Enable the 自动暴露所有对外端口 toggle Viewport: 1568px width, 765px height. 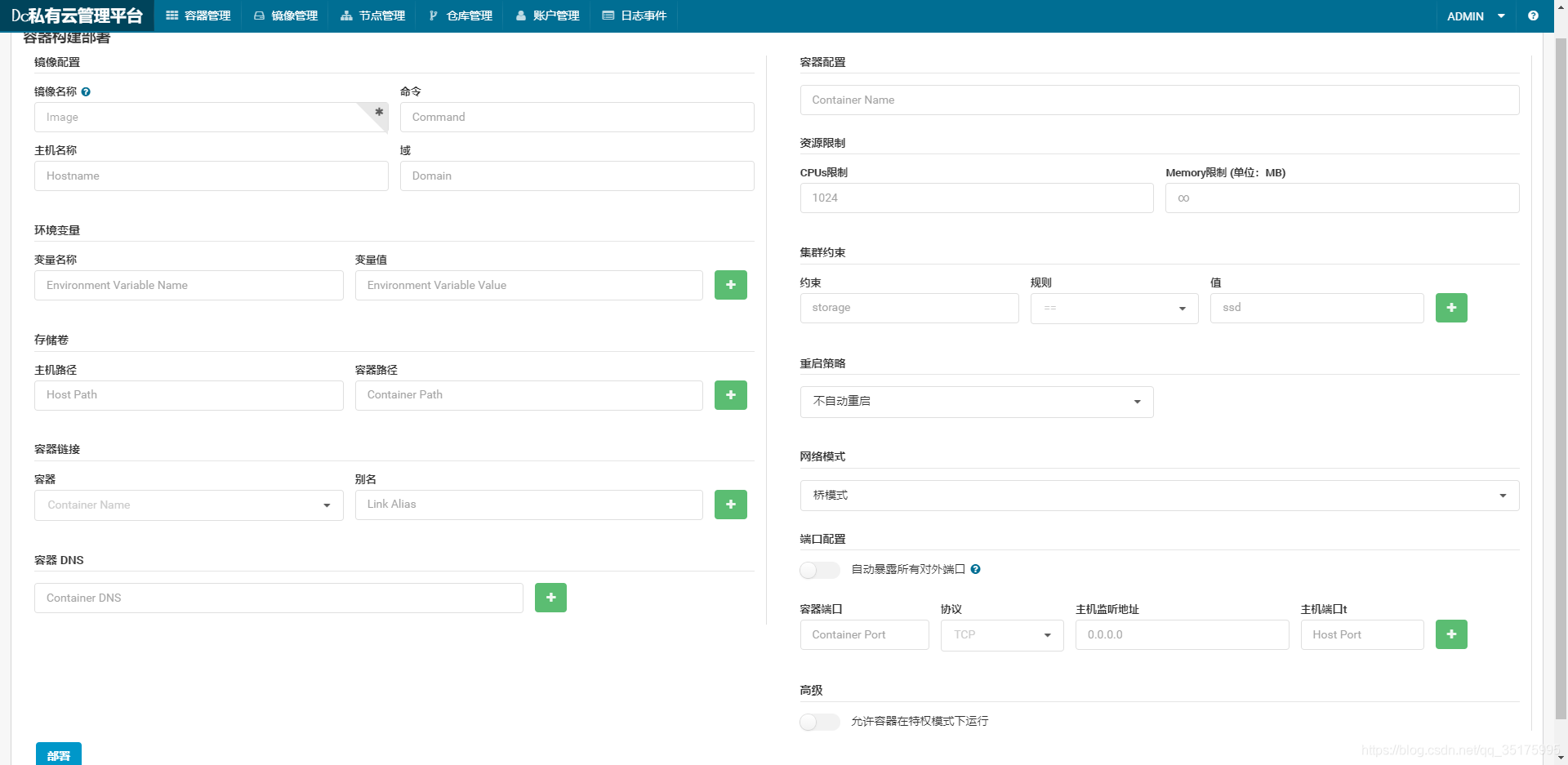(x=820, y=570)
